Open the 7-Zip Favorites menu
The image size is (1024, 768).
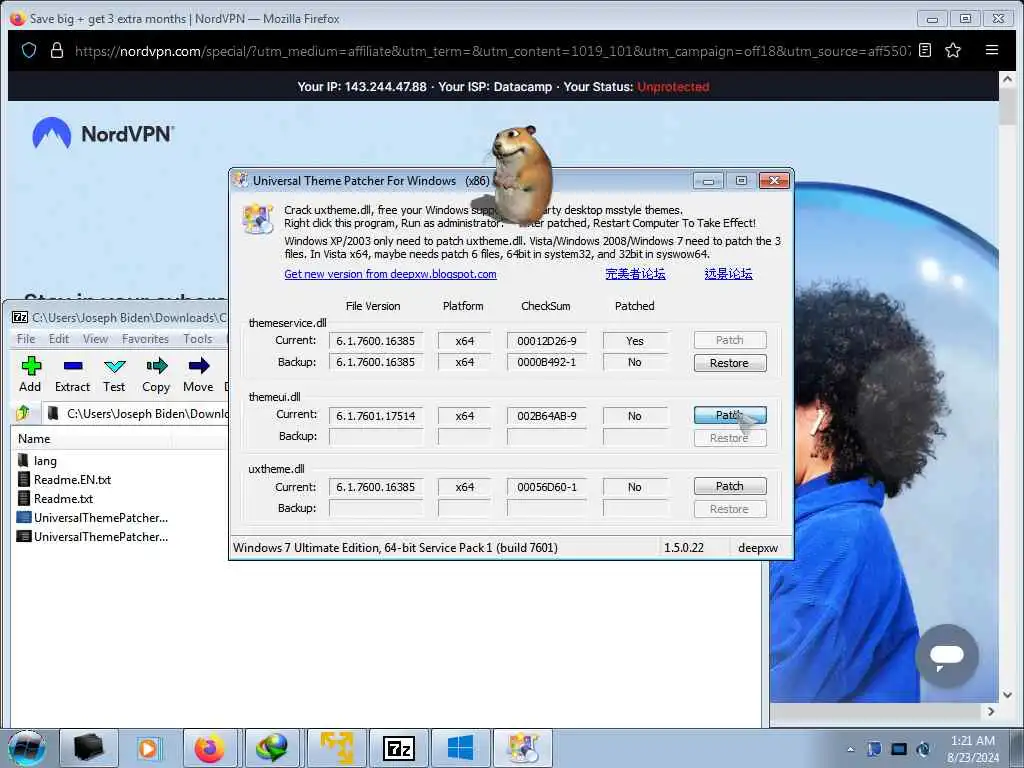coord(145,339)
